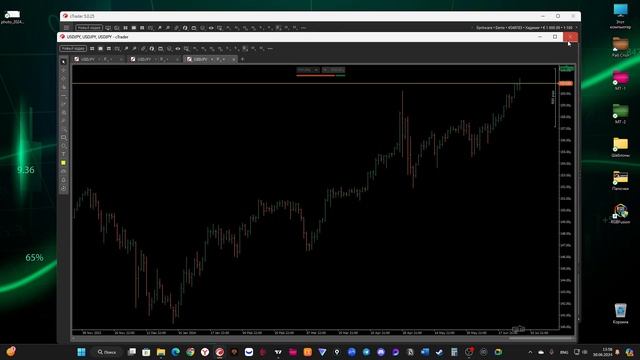The image size is (640, 360).
Task: Open This PC desktop icon
Action: click(620, 16)
